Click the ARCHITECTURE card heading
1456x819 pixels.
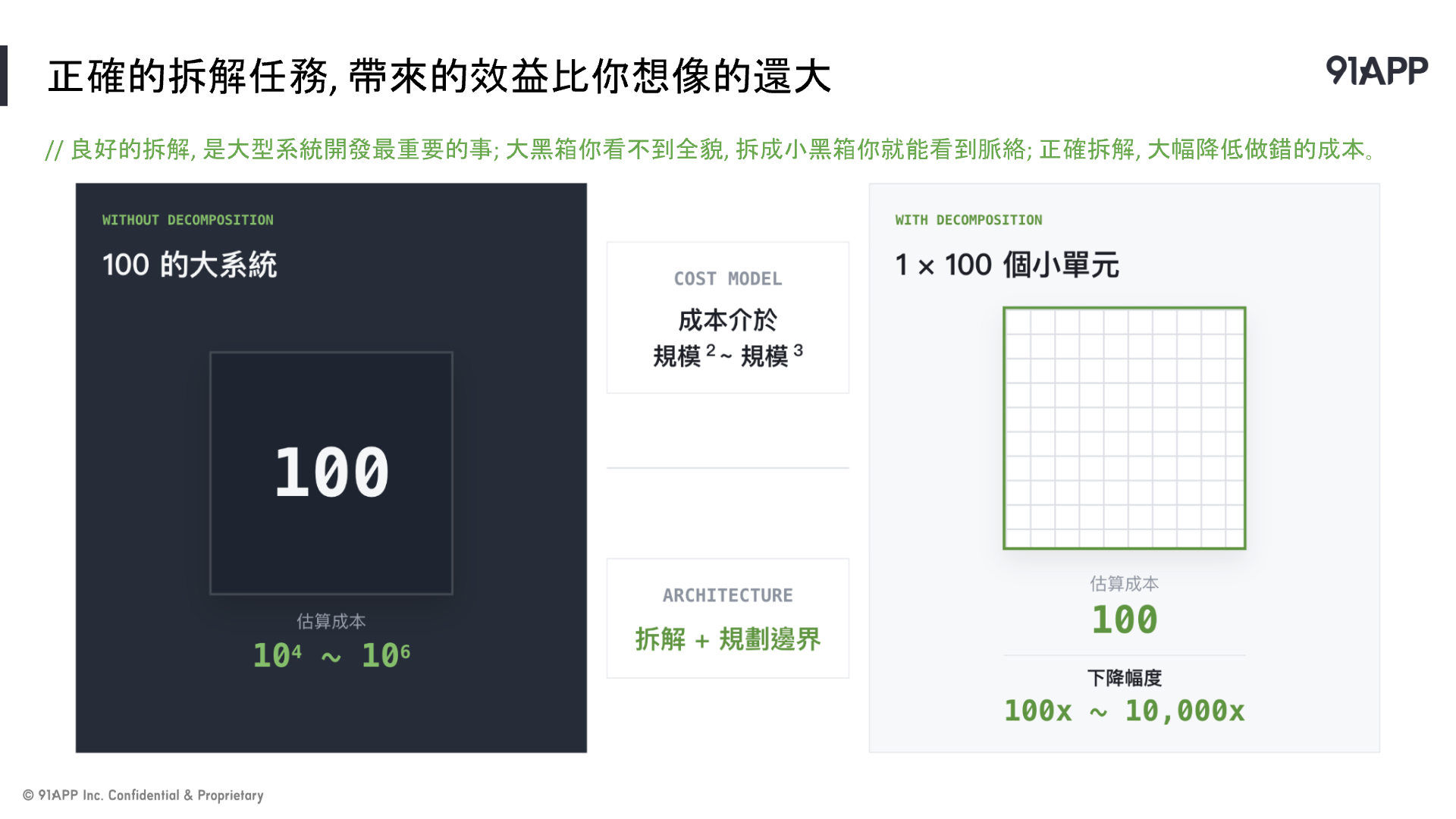click(x=728, y=596)
